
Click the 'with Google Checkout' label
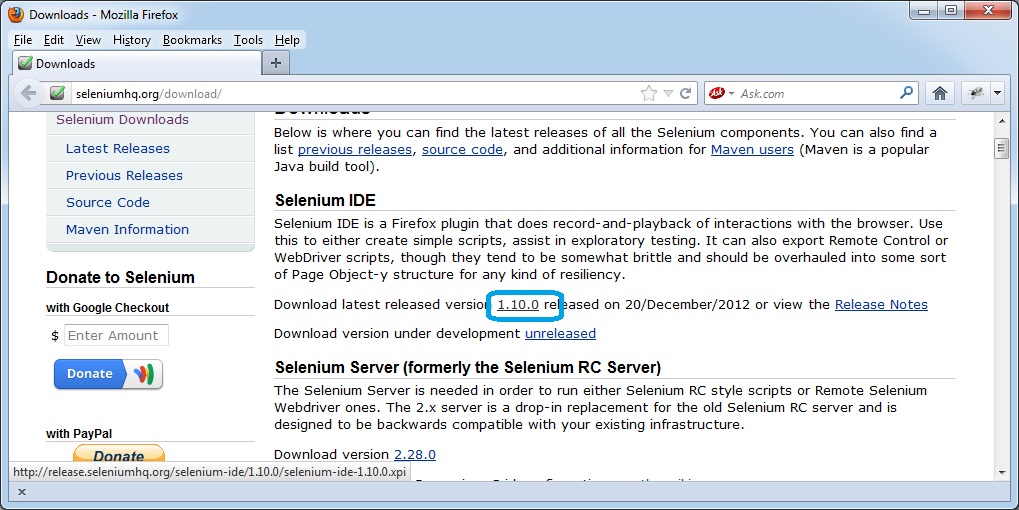(x=107, y=308)
